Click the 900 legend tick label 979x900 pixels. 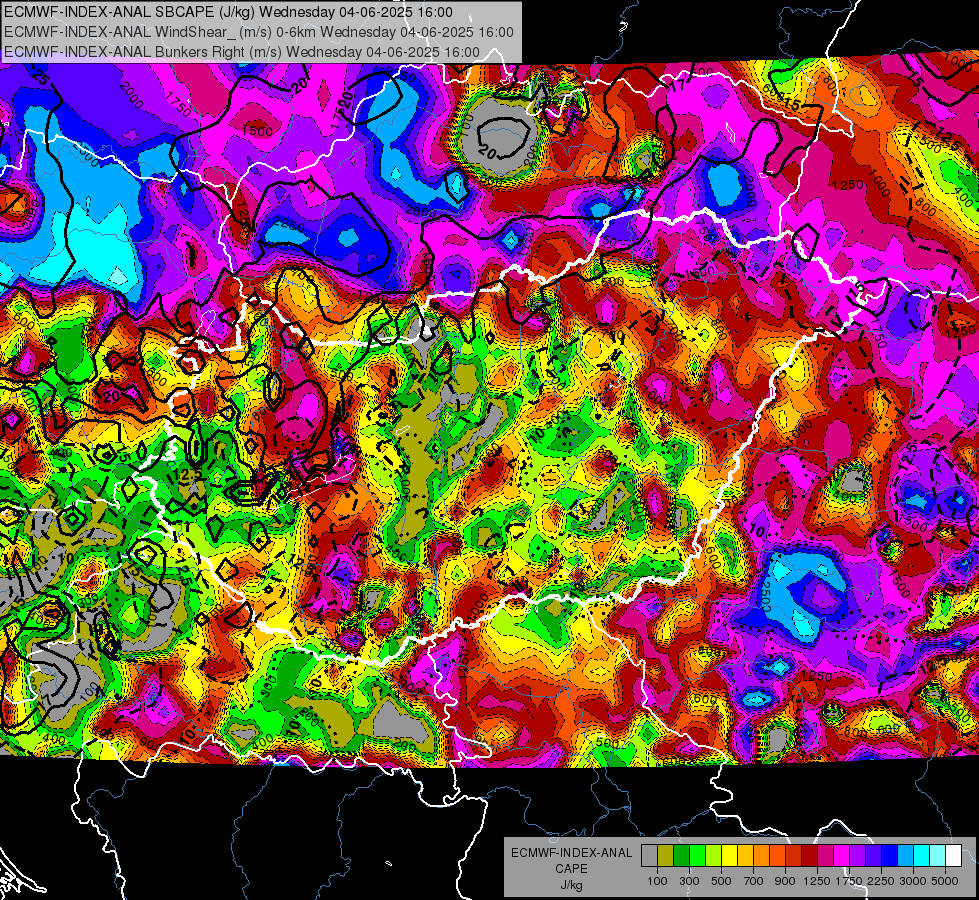pyautogui.click(x=785, y=881)
